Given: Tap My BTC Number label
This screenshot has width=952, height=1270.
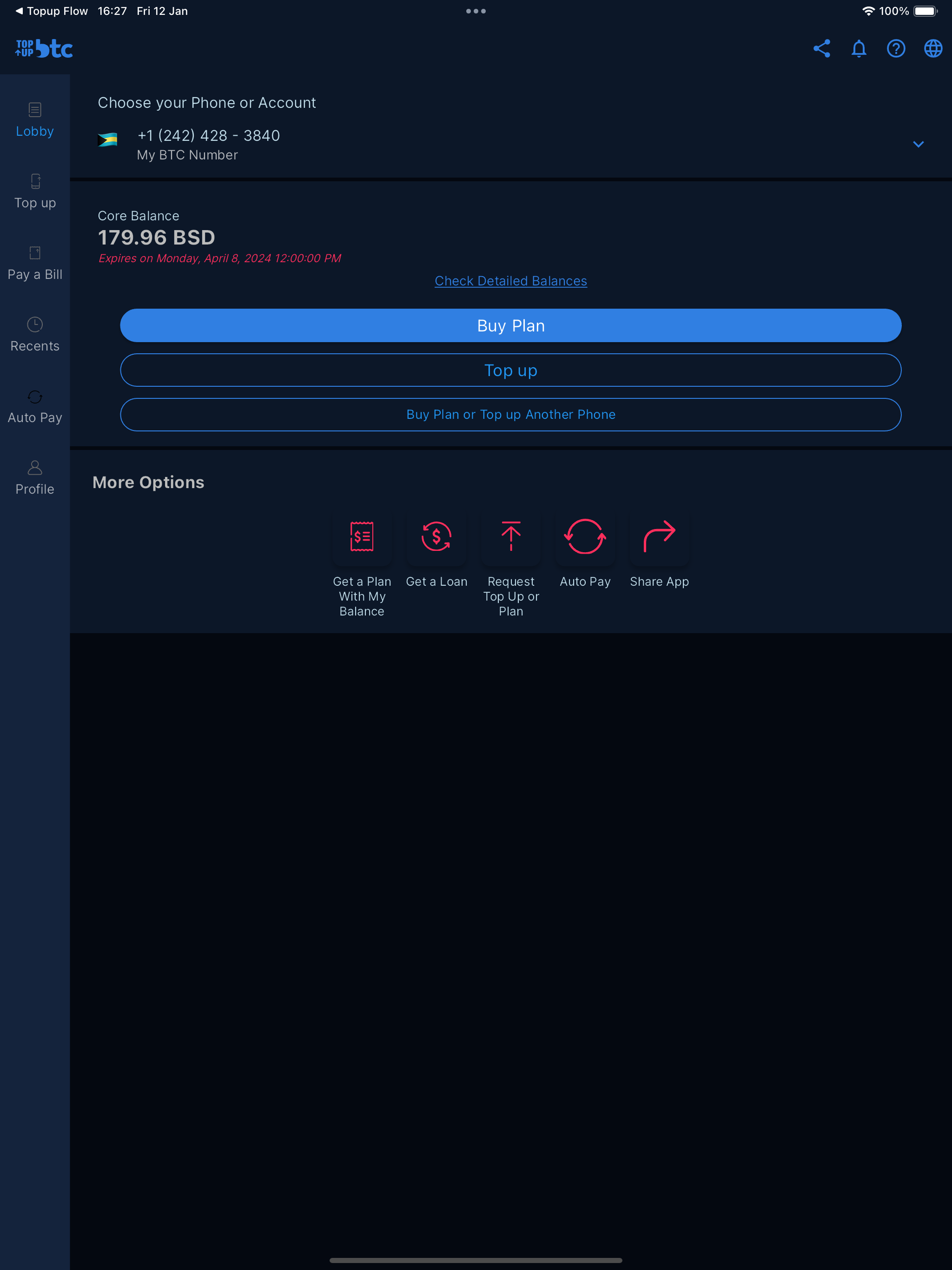Looking at the screenshot, I should 187,155.
